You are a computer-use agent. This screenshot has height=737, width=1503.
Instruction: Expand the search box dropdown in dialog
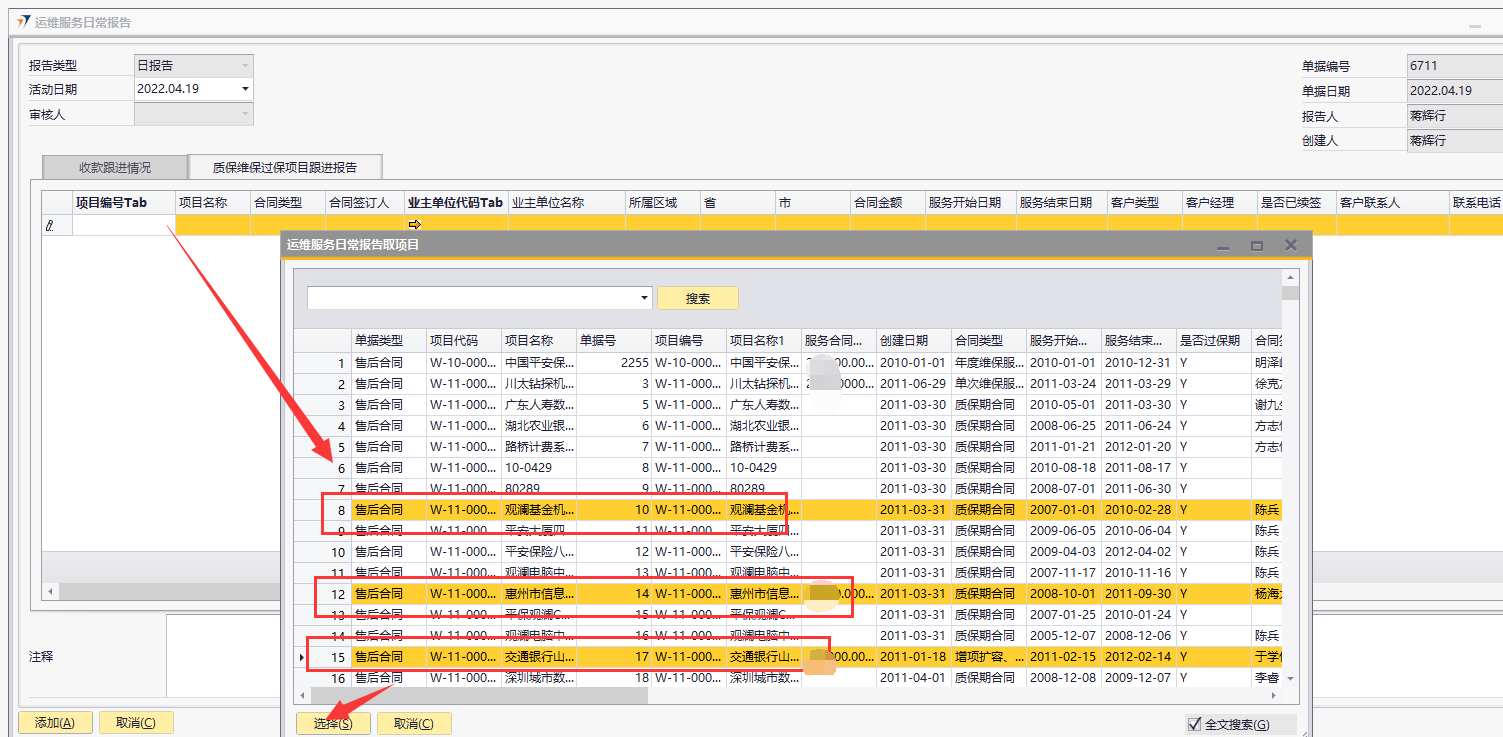pos(644,298)
